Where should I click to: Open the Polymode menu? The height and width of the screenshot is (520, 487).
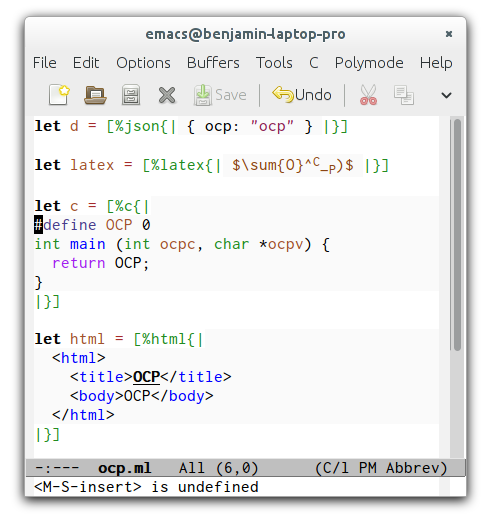[369, 63]
